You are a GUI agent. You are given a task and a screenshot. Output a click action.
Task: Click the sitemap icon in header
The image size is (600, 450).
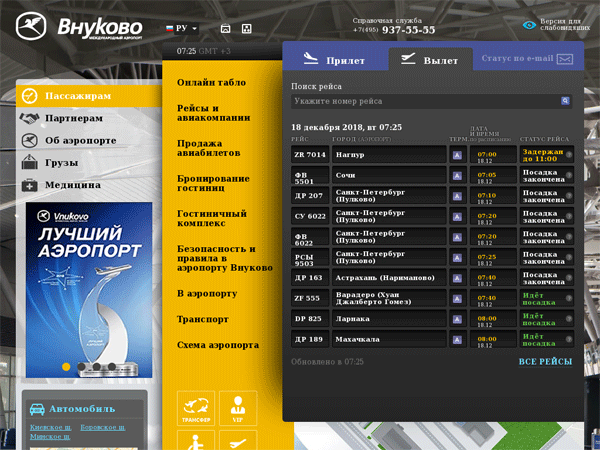pyautogui.click(x=246, y=28)
